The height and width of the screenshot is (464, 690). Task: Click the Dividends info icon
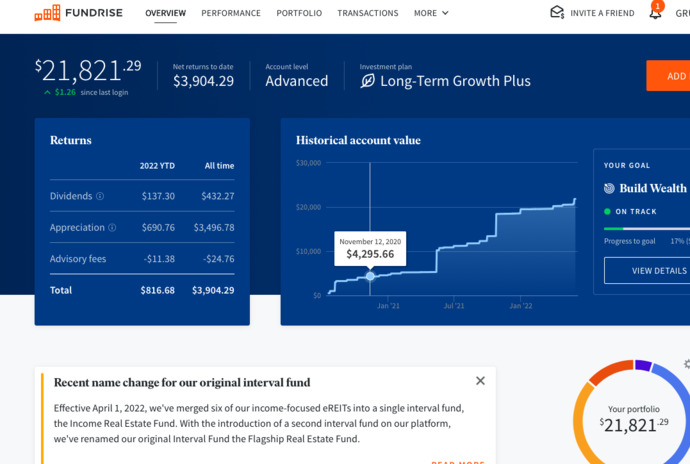100,196
